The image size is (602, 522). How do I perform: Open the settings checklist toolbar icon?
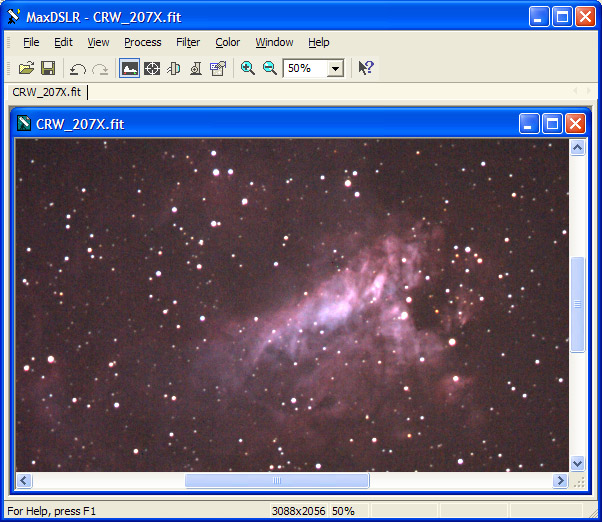(x=218, y=69)
